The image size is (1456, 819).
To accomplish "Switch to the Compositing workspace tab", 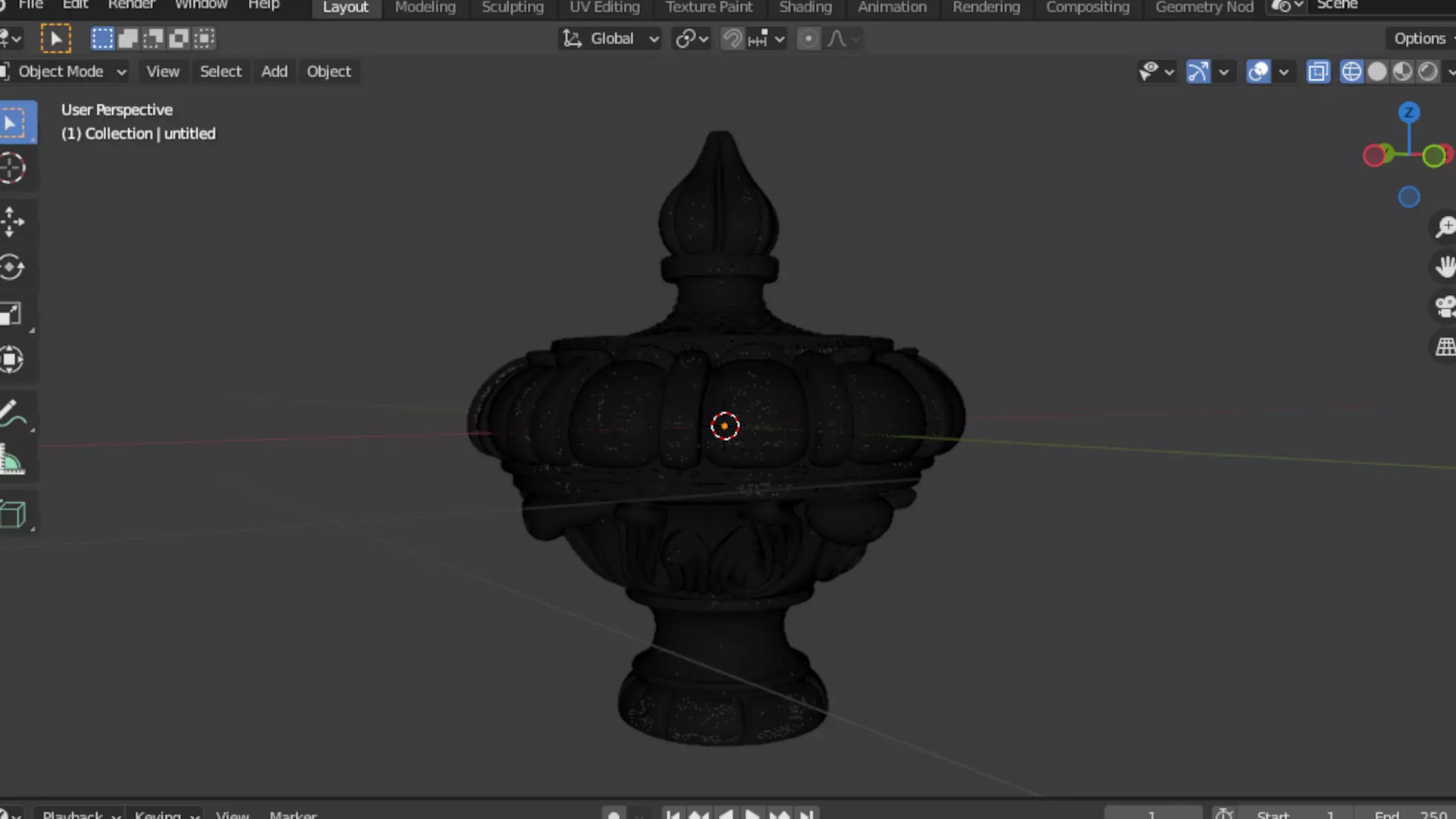I will coord(1087,8).
